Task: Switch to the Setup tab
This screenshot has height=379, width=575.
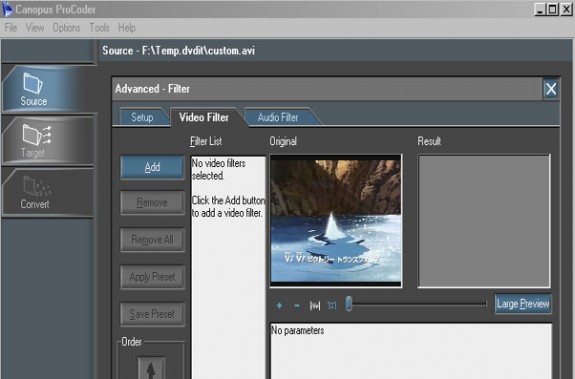Action: [x=142, y=117]
